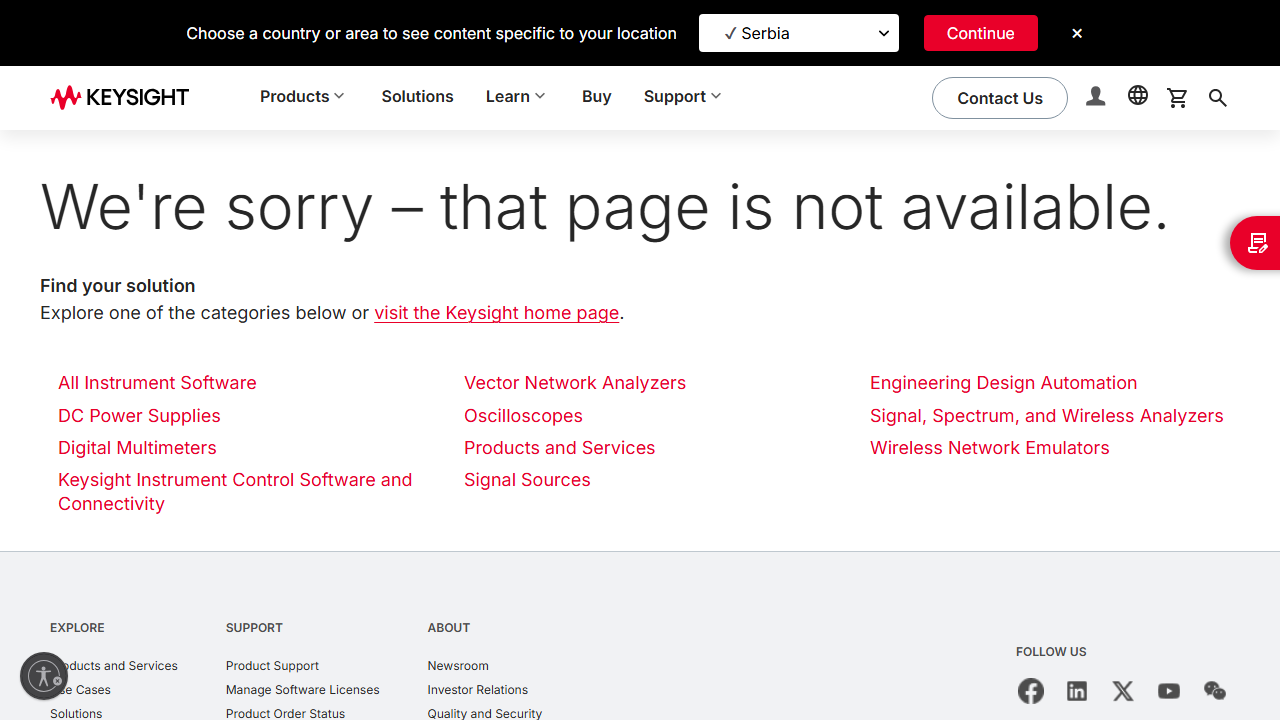Screen dimensions: 1280x720
Task: Click the Keysight logo
Action: 120,97
